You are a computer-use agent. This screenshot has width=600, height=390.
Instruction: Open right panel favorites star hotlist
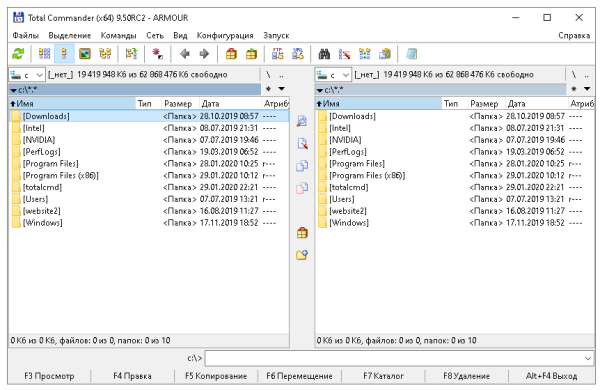574,89
